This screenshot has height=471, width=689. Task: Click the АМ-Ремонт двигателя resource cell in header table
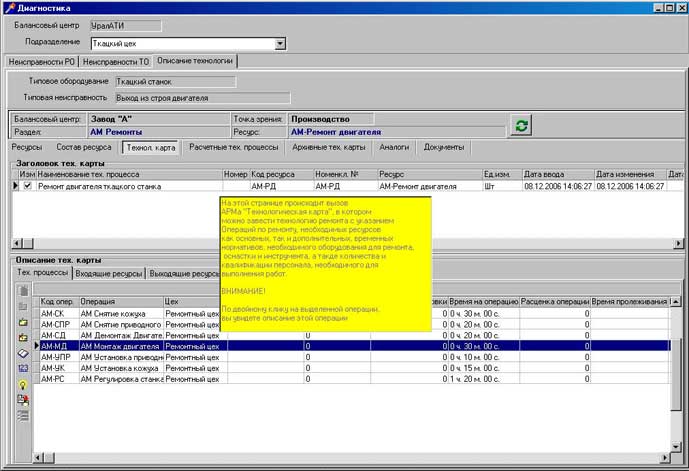pos(430,186)
